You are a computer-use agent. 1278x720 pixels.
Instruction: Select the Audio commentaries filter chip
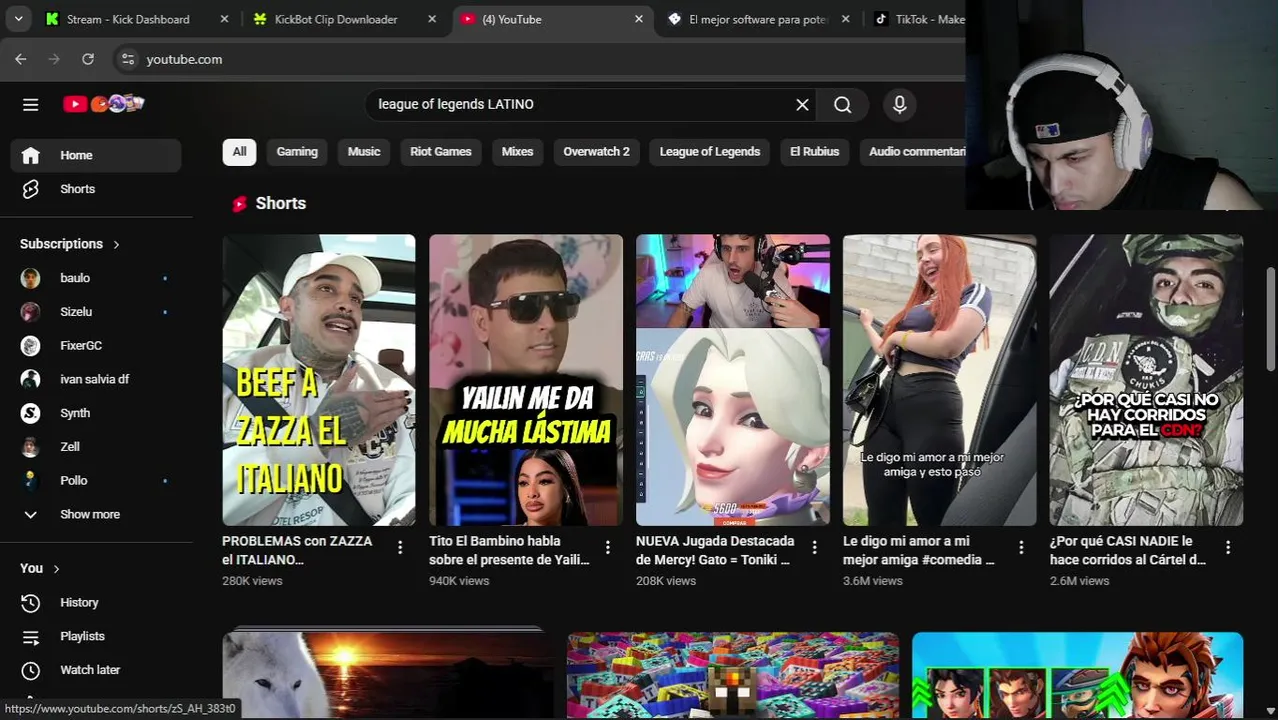point(912,152)
